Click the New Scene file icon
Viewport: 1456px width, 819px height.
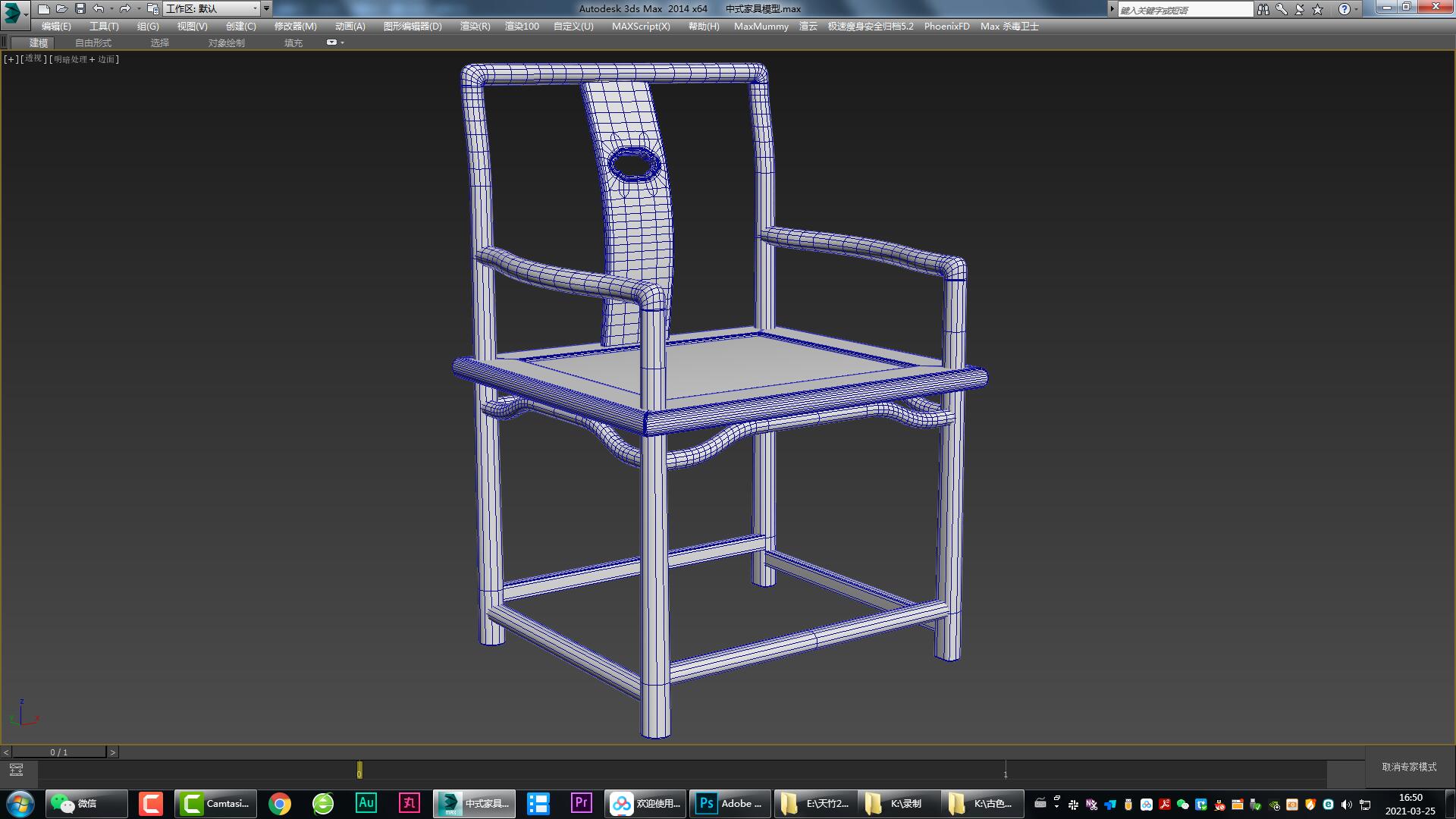click(x=44, y=9)
